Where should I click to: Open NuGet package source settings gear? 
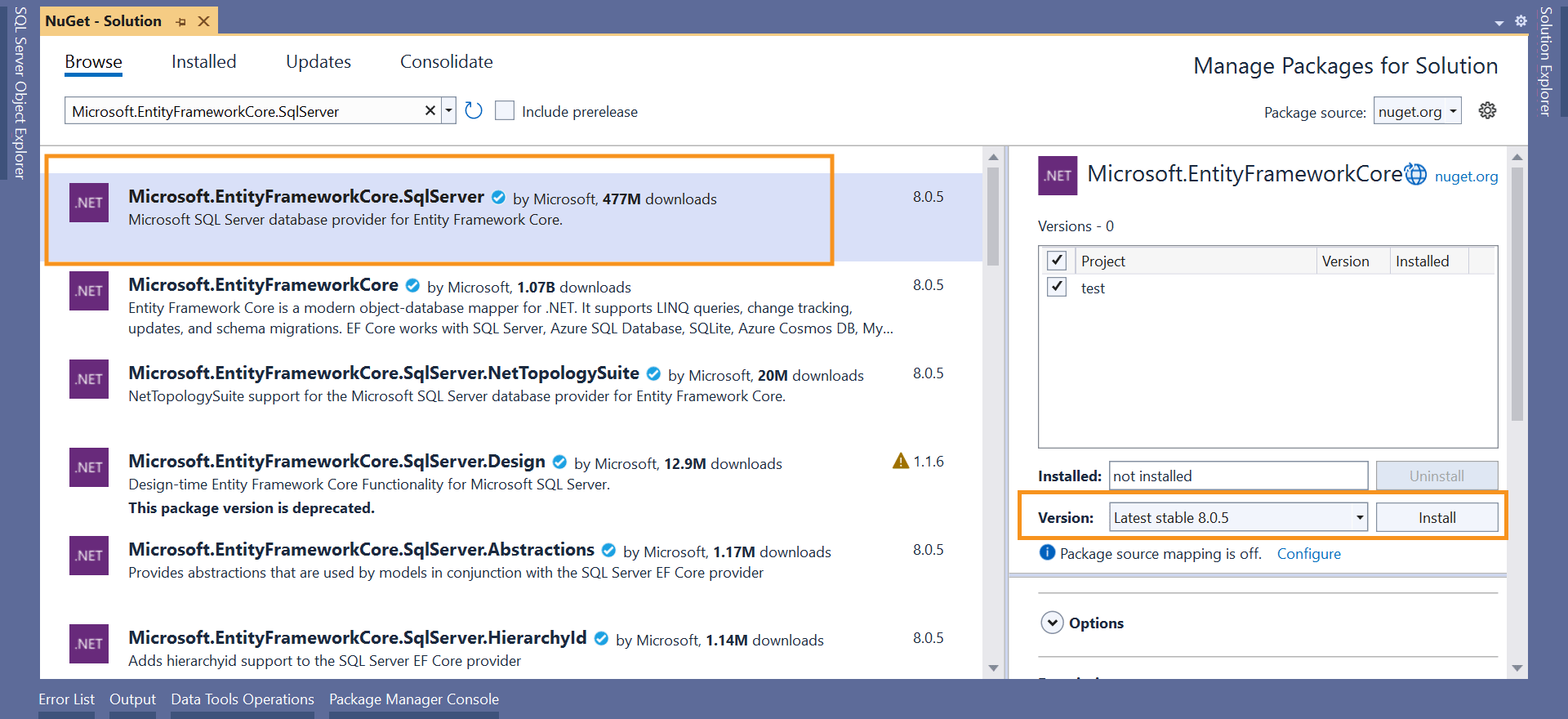1488,110
